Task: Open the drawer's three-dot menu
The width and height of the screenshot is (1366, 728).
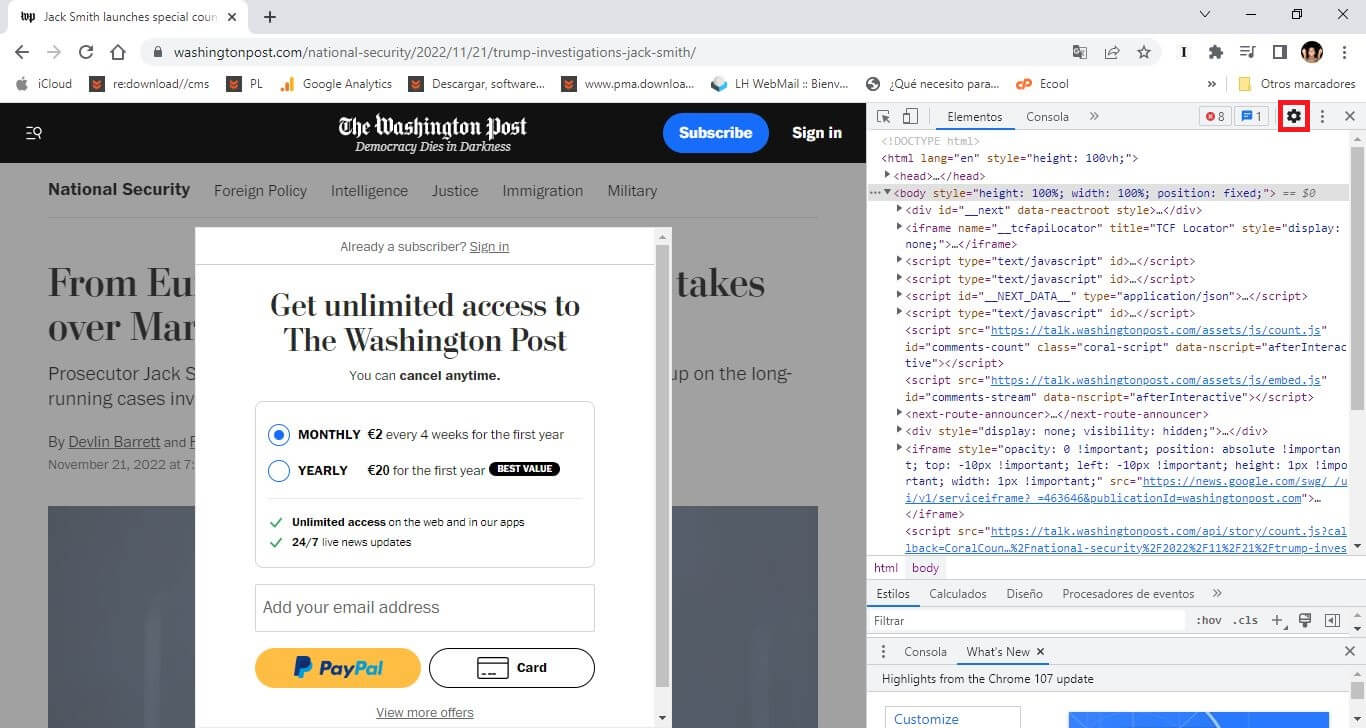Action: click(883, 652)
